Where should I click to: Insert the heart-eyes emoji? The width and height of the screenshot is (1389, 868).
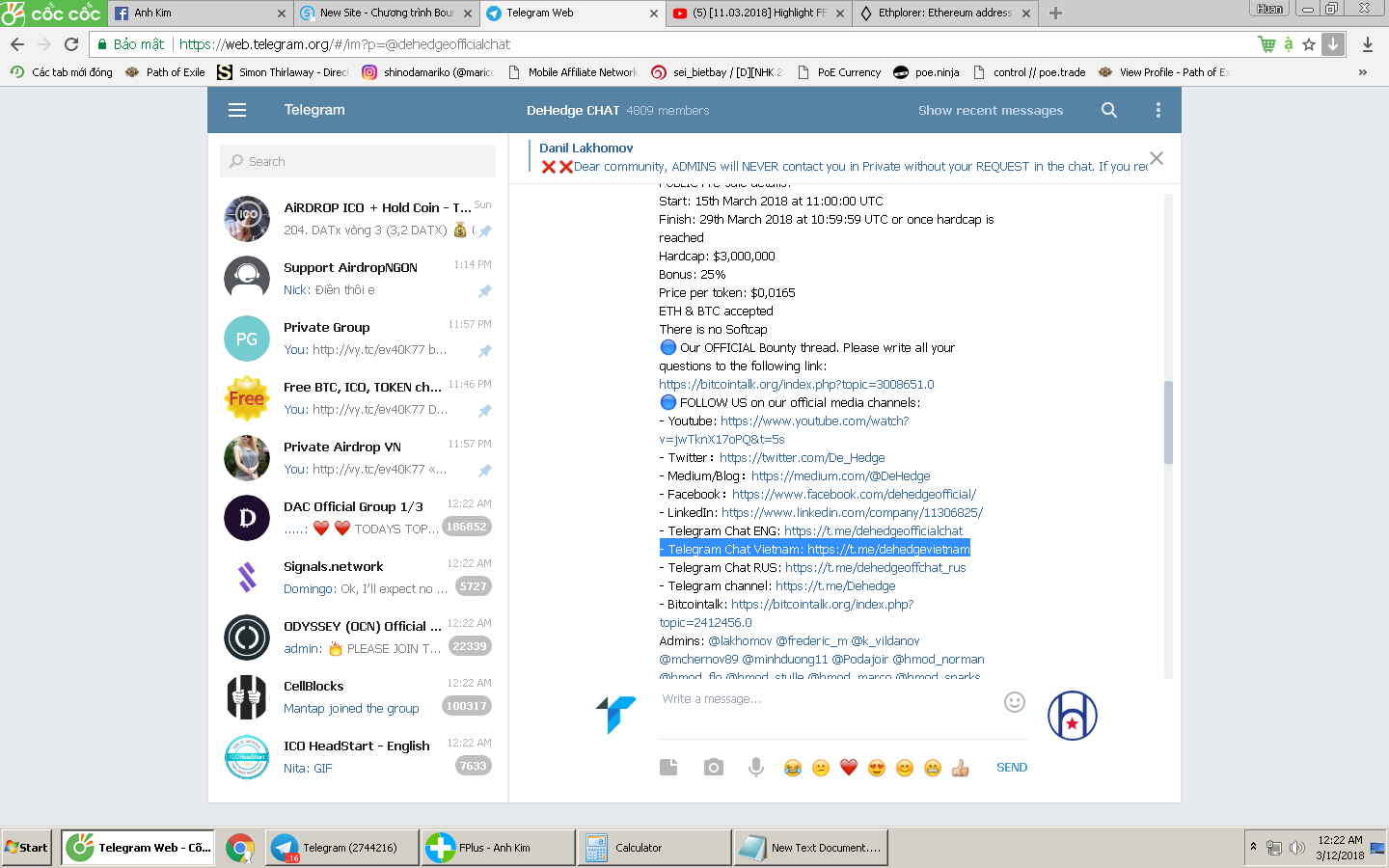(877, 768)
